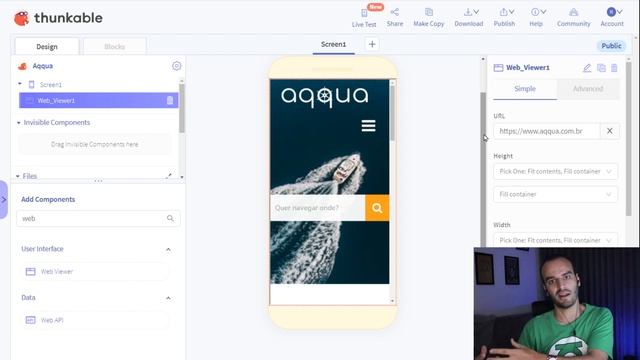640x360 pixels.
Task: Select the Web API component
Action: click(95, 320)
